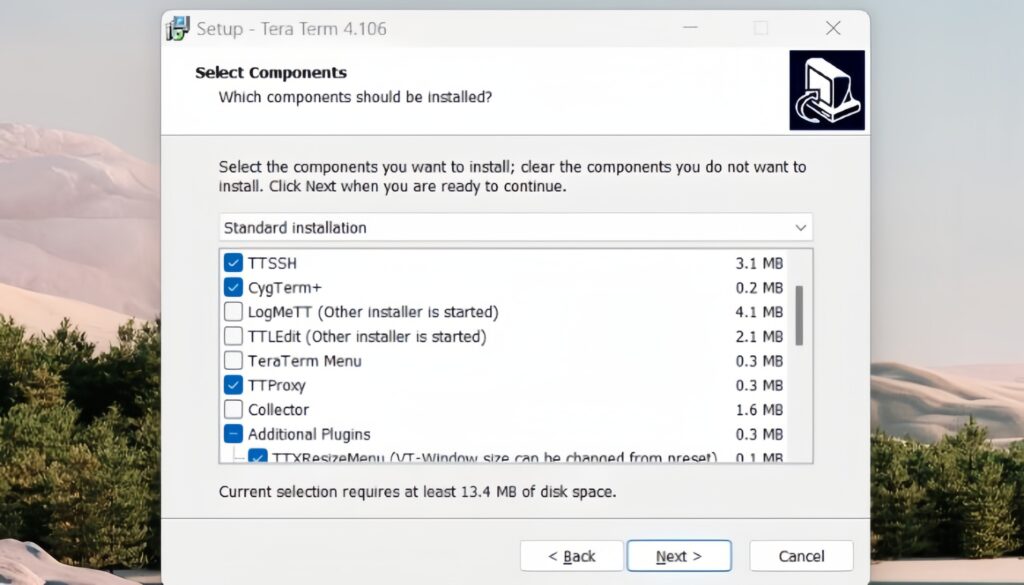This screenshot has width=1024, height=585.
Task: Open the Standard installation dropdown
Action: [516, 227]
